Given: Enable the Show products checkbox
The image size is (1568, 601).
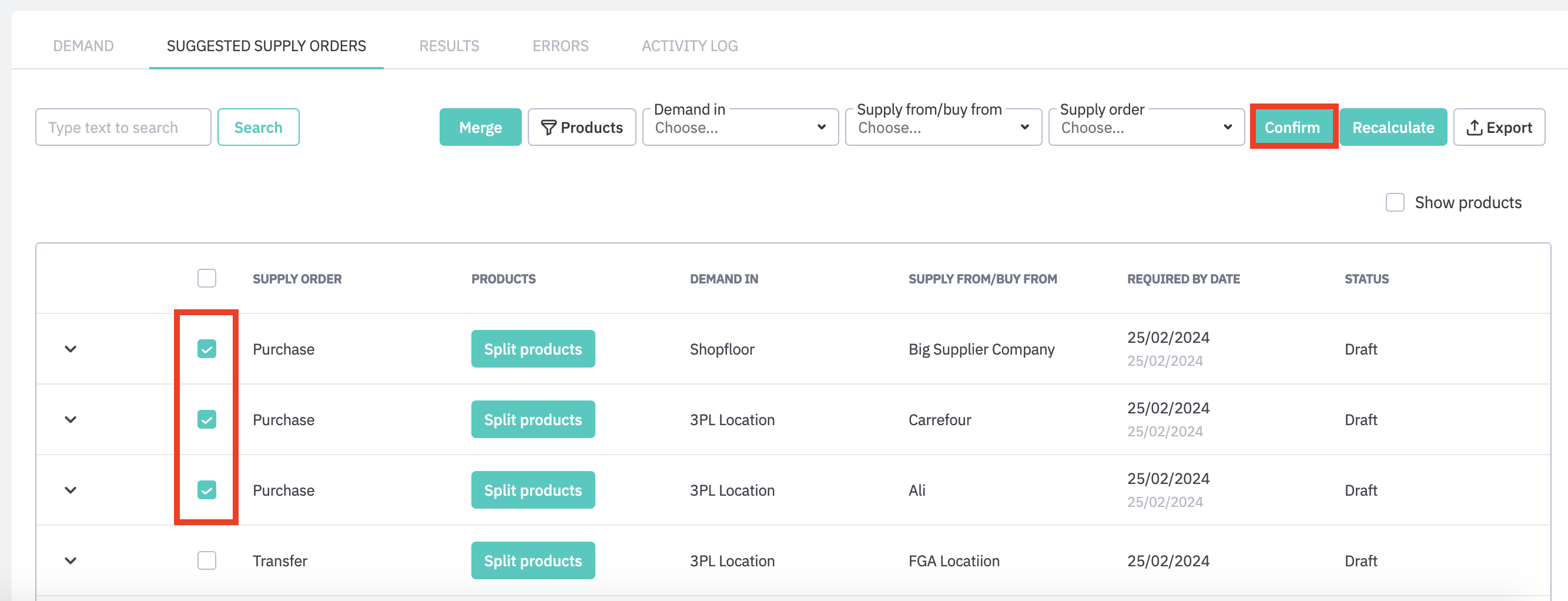Looking at the screenshot, I should 1395,202.
